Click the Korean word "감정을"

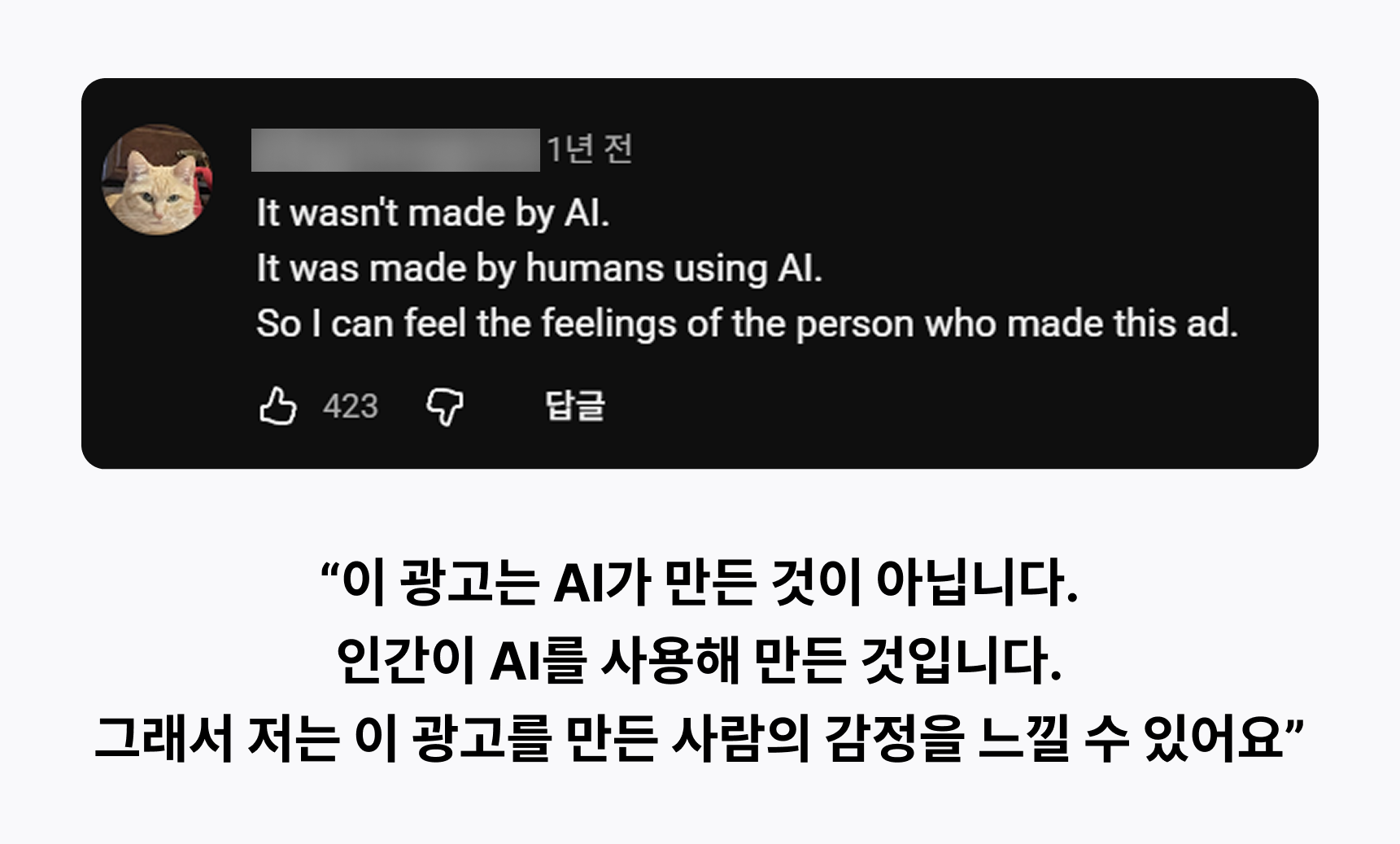[x=894, y=739]
